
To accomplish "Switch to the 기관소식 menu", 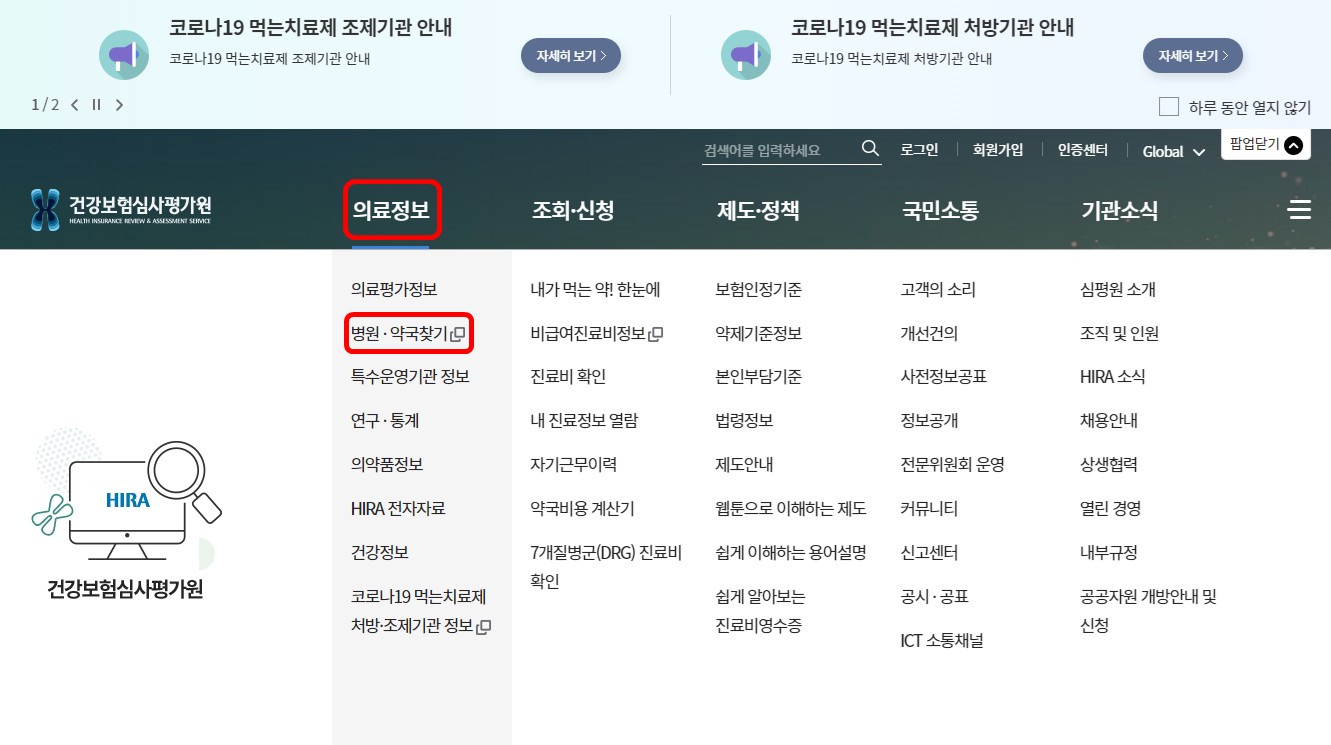I will pyautogui.click(x=1119, y=209).
